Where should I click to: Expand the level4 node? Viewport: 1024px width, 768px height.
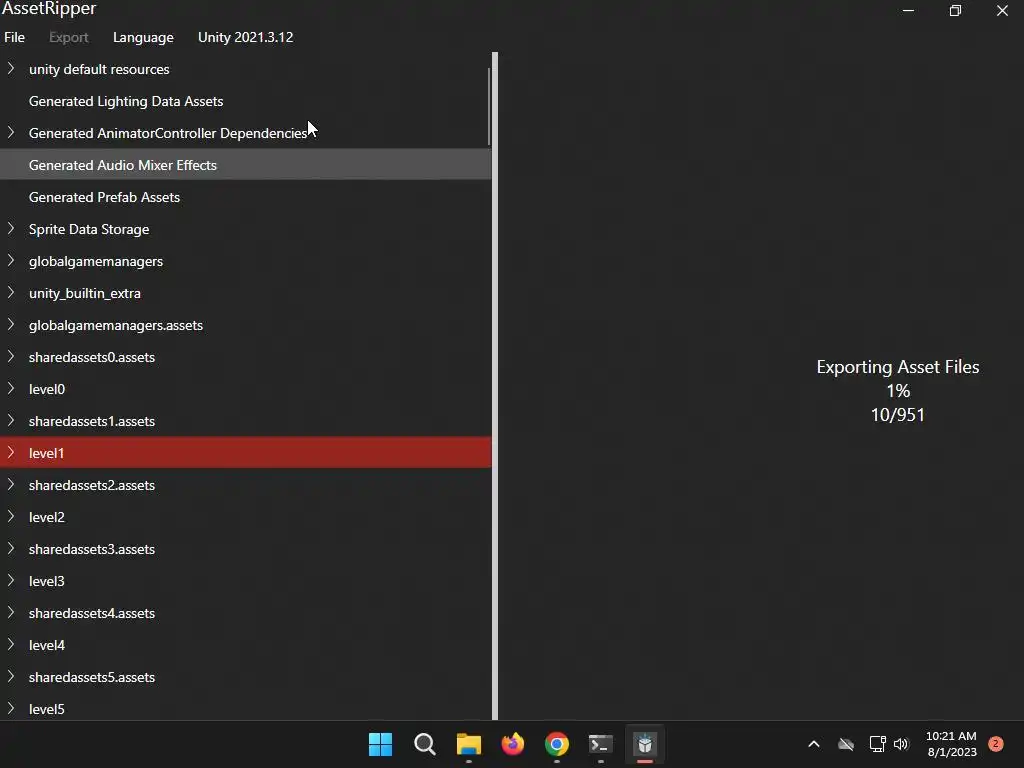10,644
